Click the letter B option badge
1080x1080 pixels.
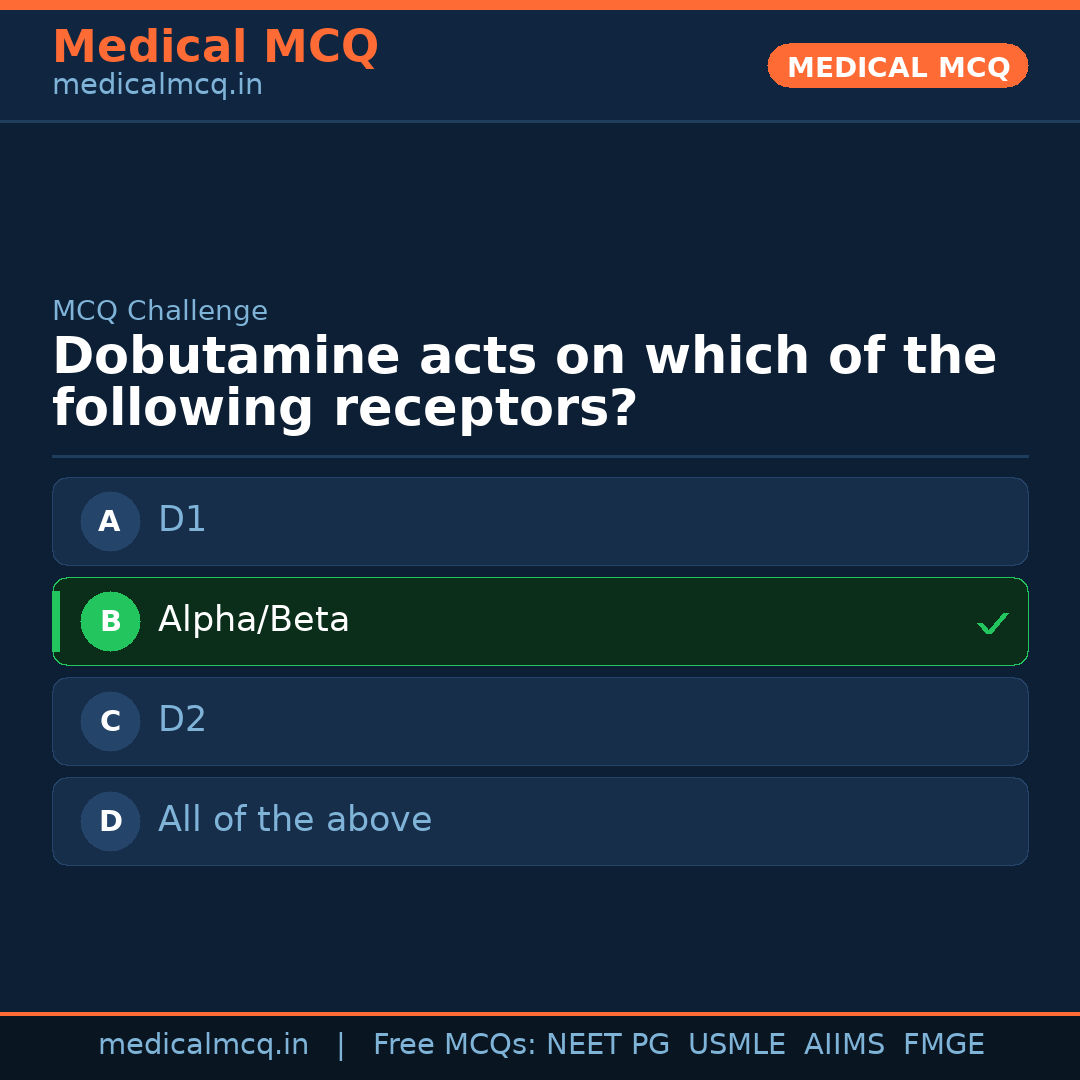tap(110, 621)
